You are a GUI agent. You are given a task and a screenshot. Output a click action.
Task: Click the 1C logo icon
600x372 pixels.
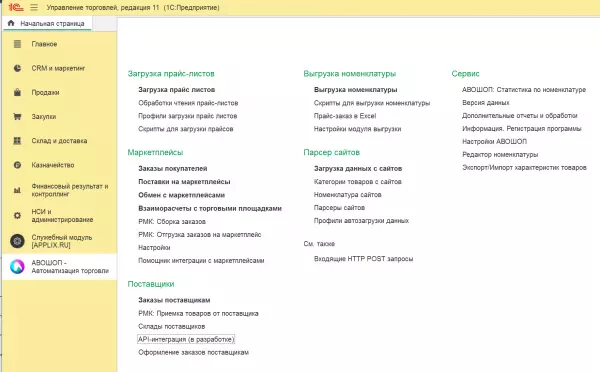16,7
